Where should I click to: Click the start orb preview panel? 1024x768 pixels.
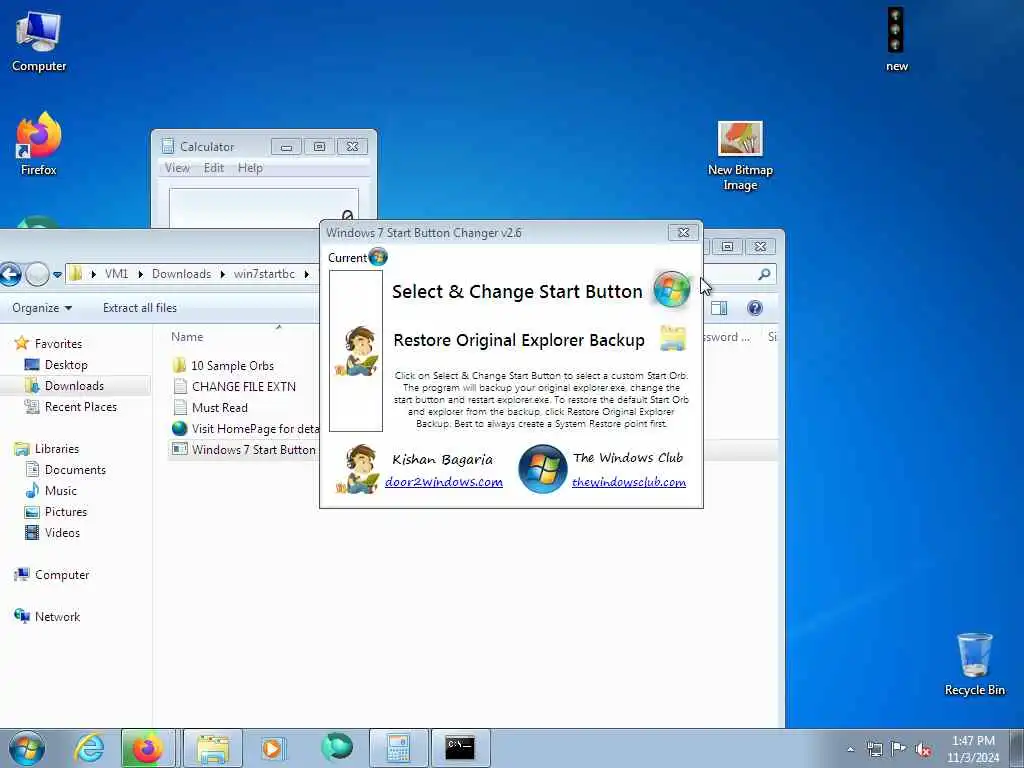[356, 351]
